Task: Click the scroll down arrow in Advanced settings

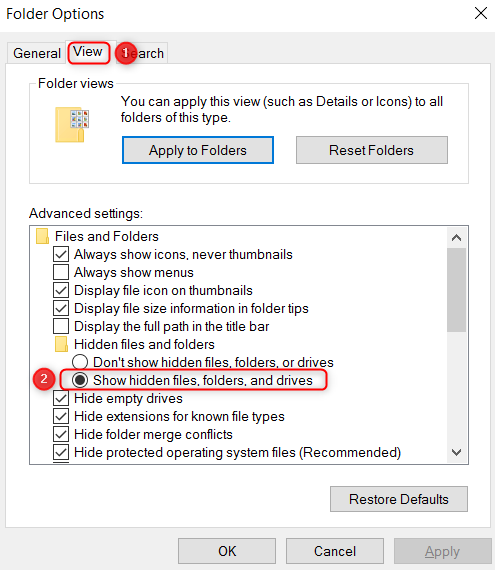Action: pos(456,452)
